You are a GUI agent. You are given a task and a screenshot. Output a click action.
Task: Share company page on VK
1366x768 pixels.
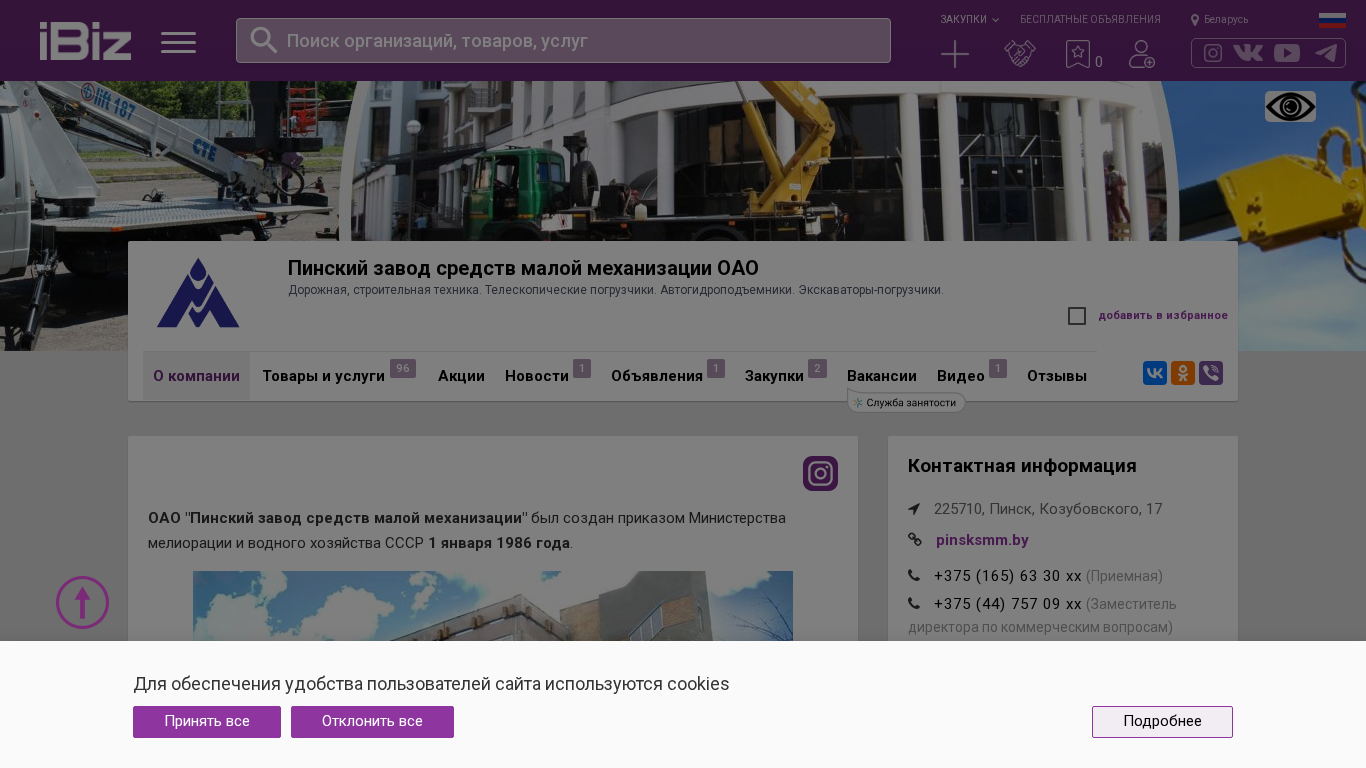[1155, 373]
